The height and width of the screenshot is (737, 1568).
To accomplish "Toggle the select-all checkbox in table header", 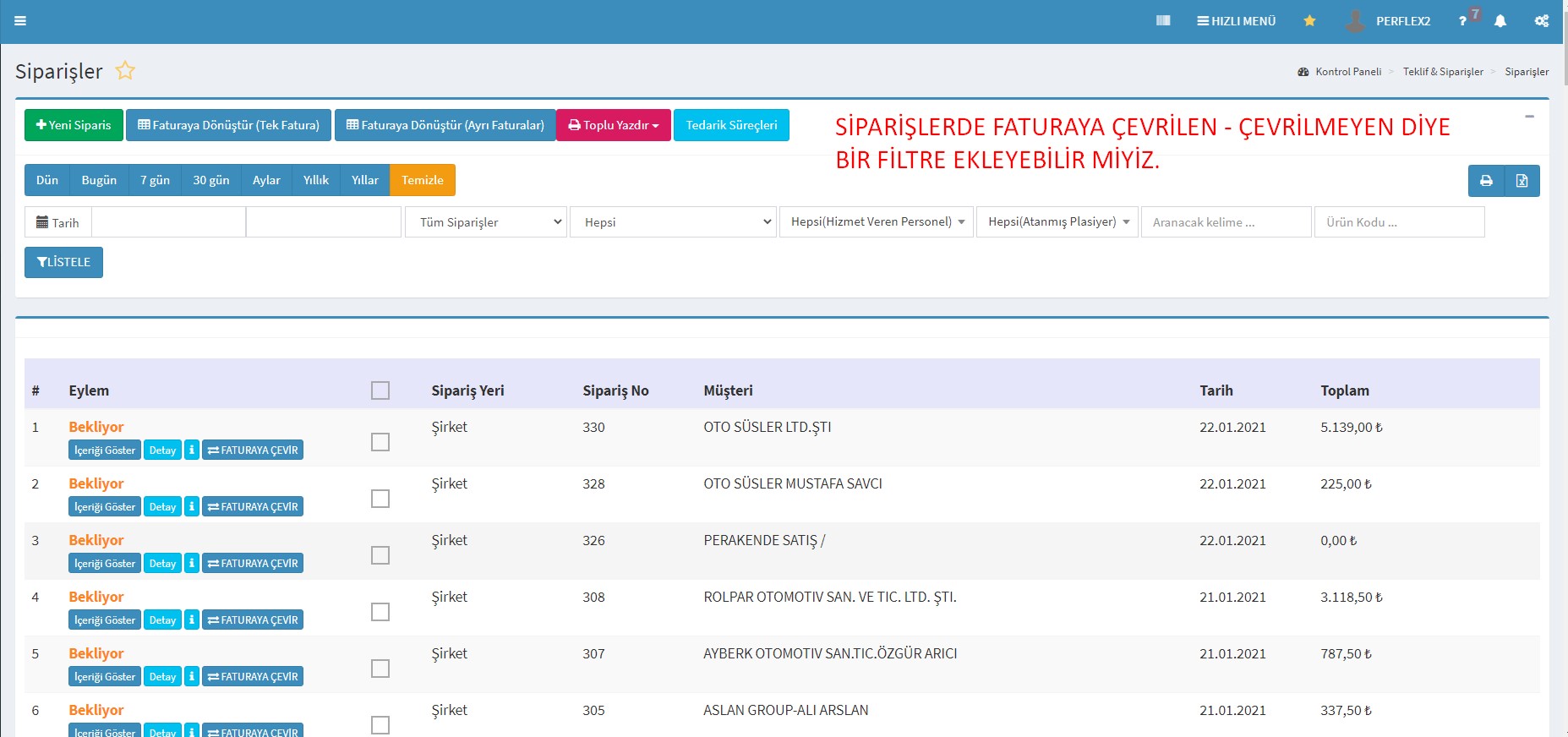I will tap(380, 390).
